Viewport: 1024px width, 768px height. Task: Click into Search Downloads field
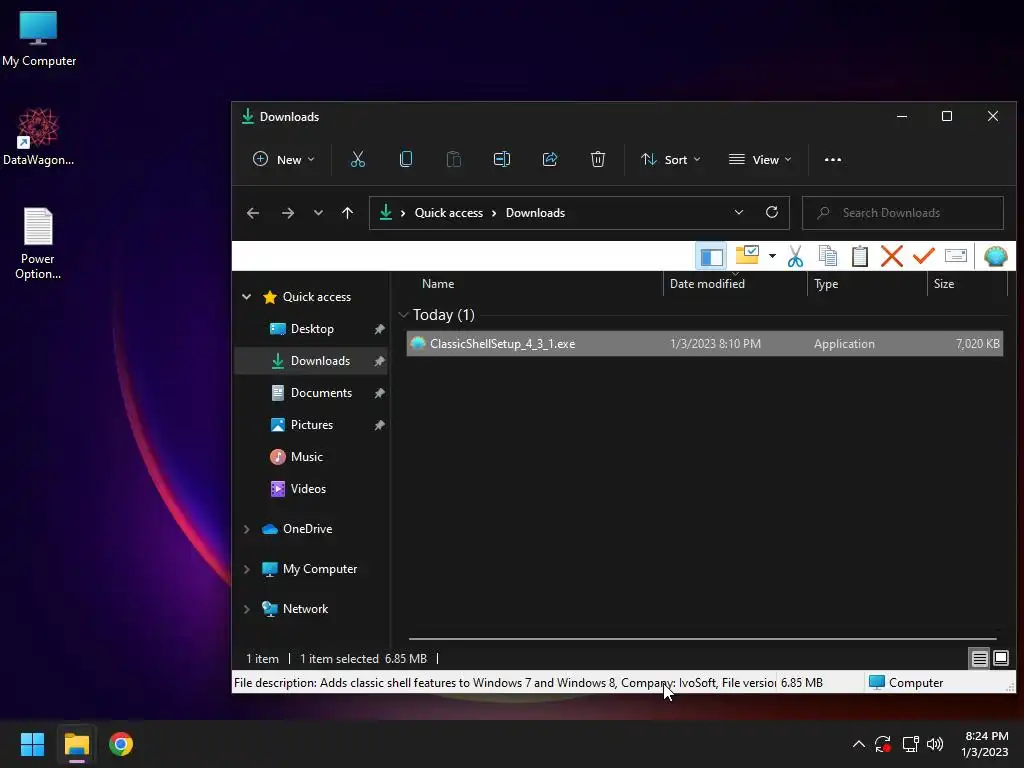[x=903, y=213]
